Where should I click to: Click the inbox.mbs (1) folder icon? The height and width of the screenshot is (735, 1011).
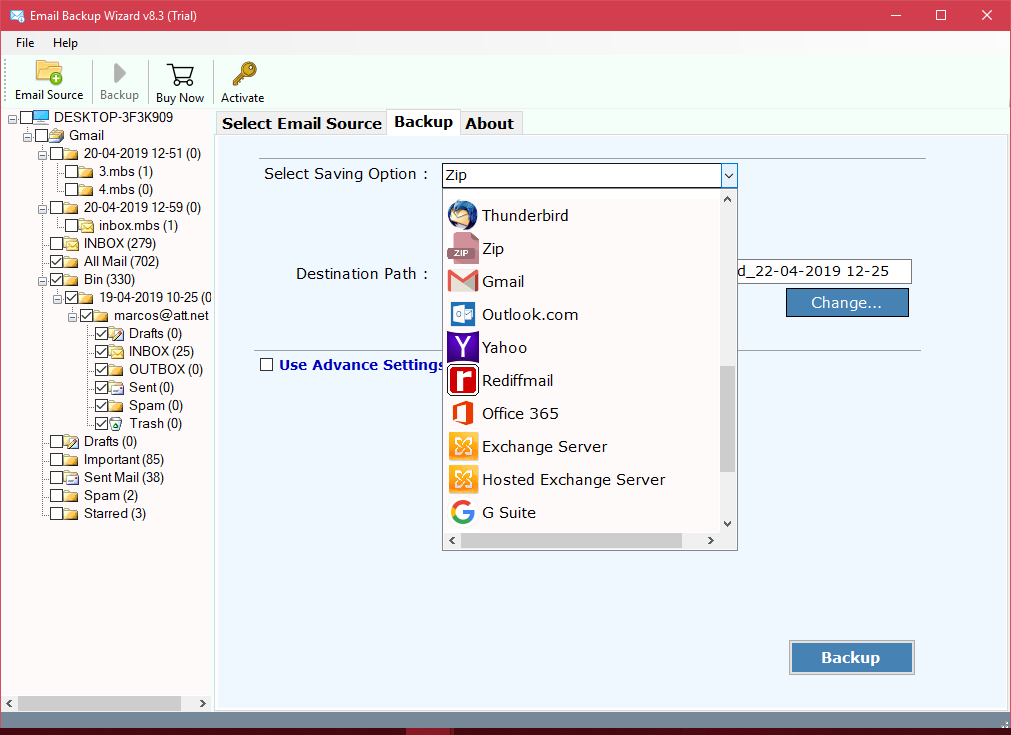[x=86, y=226]
